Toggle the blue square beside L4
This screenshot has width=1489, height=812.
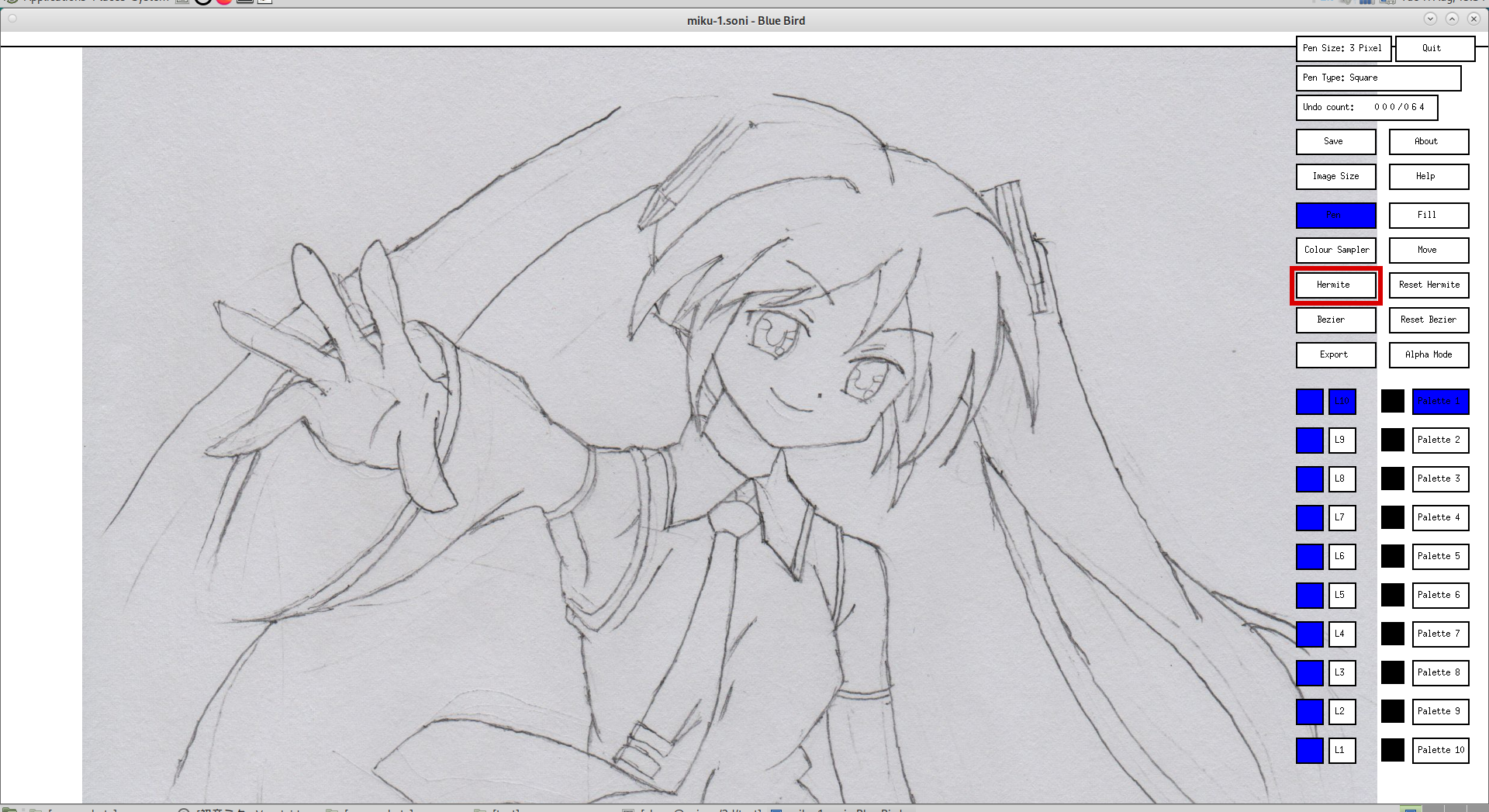pos(1310,634)
